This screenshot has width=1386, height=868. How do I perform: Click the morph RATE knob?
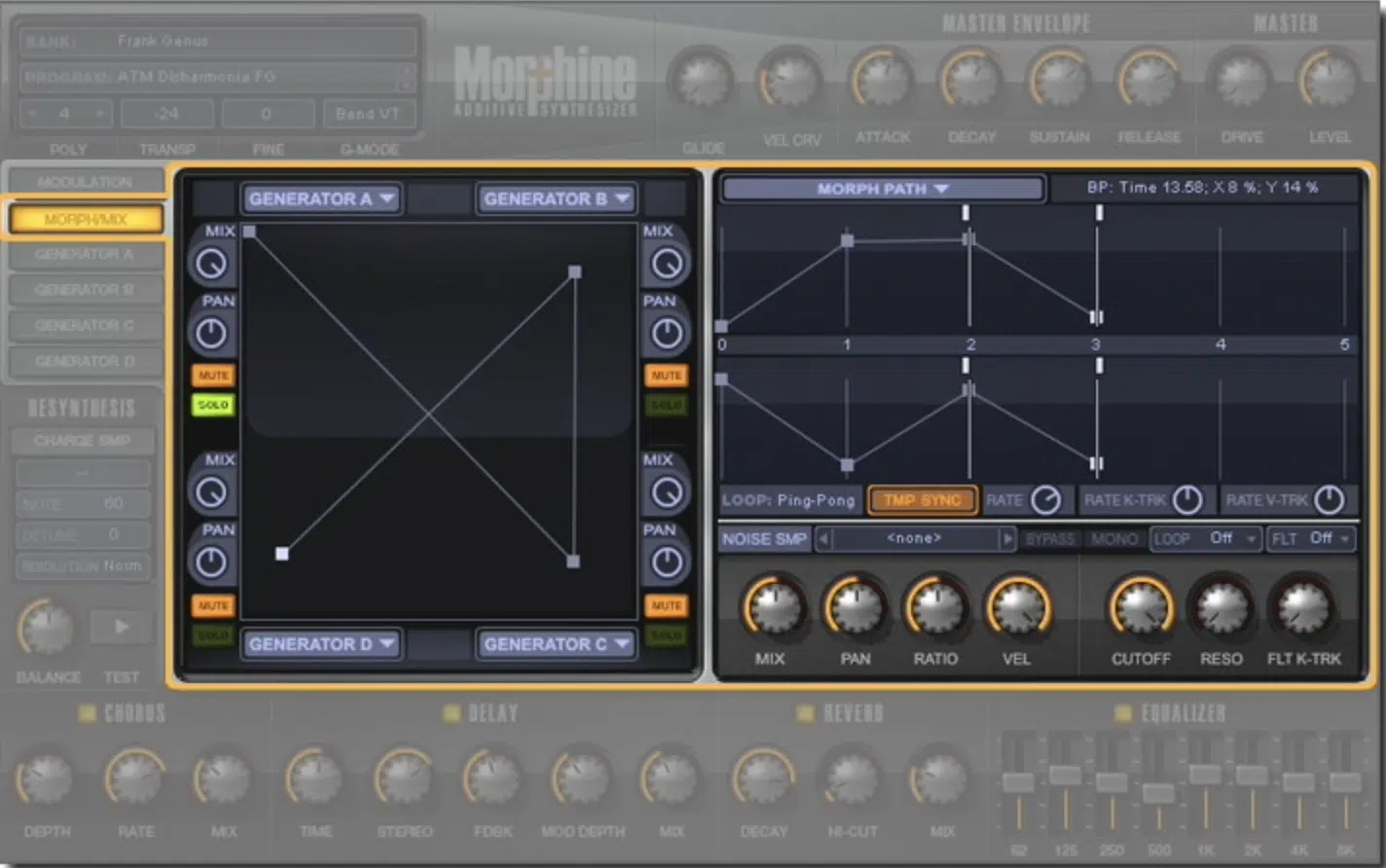(x=1046, y=500)
